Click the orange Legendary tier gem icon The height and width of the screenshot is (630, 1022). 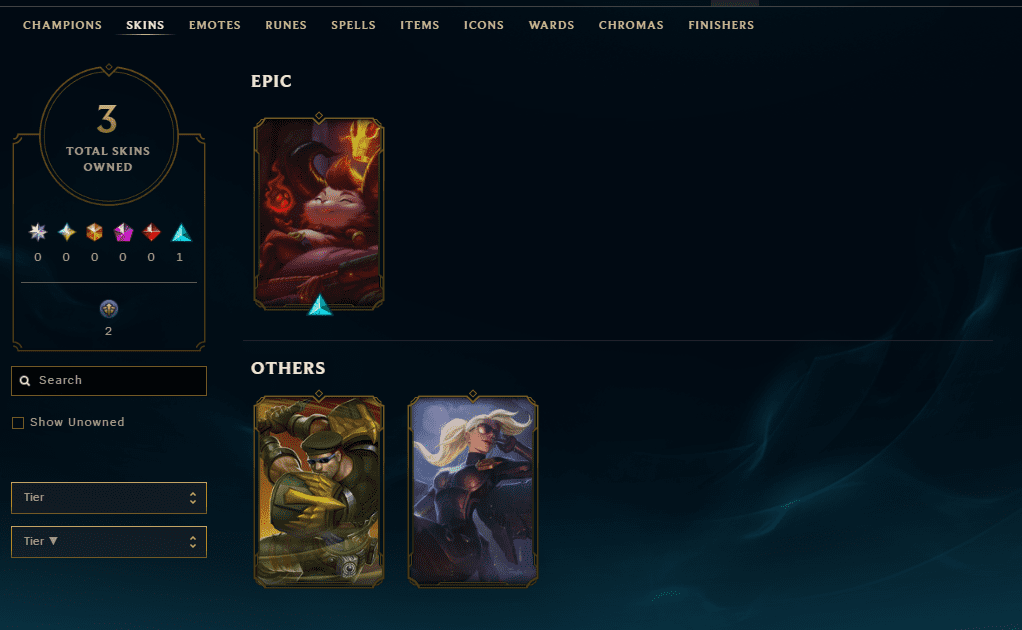[95, 232]
